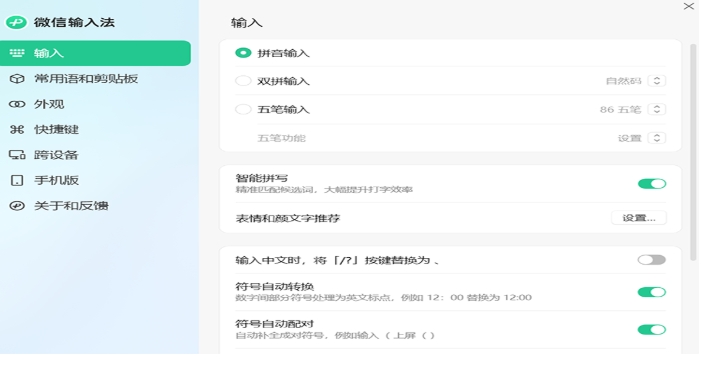Click the WeChat Input green logo icon
Image resolution: width=702 pixels, height=366 pixels.
tap(17, 22)
